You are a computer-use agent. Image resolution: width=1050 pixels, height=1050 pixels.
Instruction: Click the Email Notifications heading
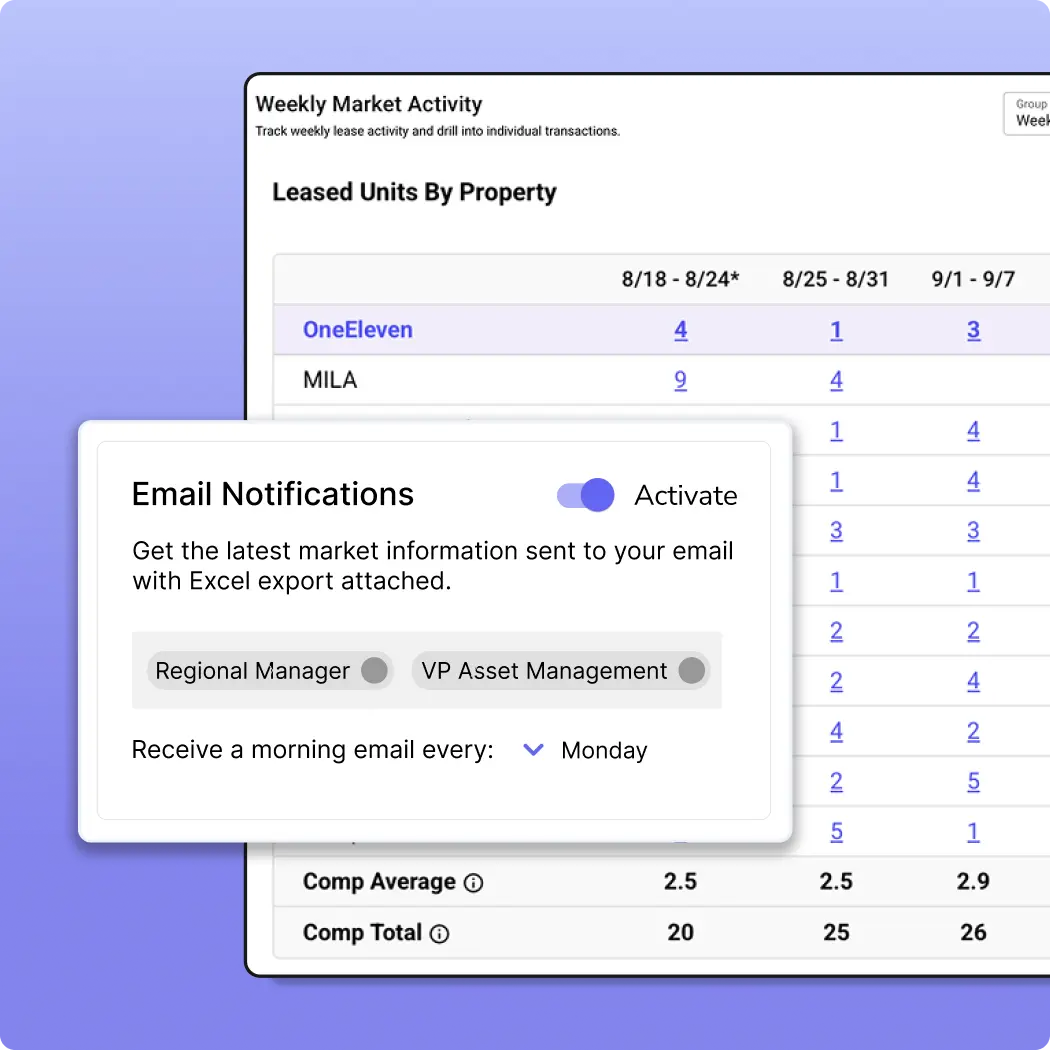coord(273,494)
